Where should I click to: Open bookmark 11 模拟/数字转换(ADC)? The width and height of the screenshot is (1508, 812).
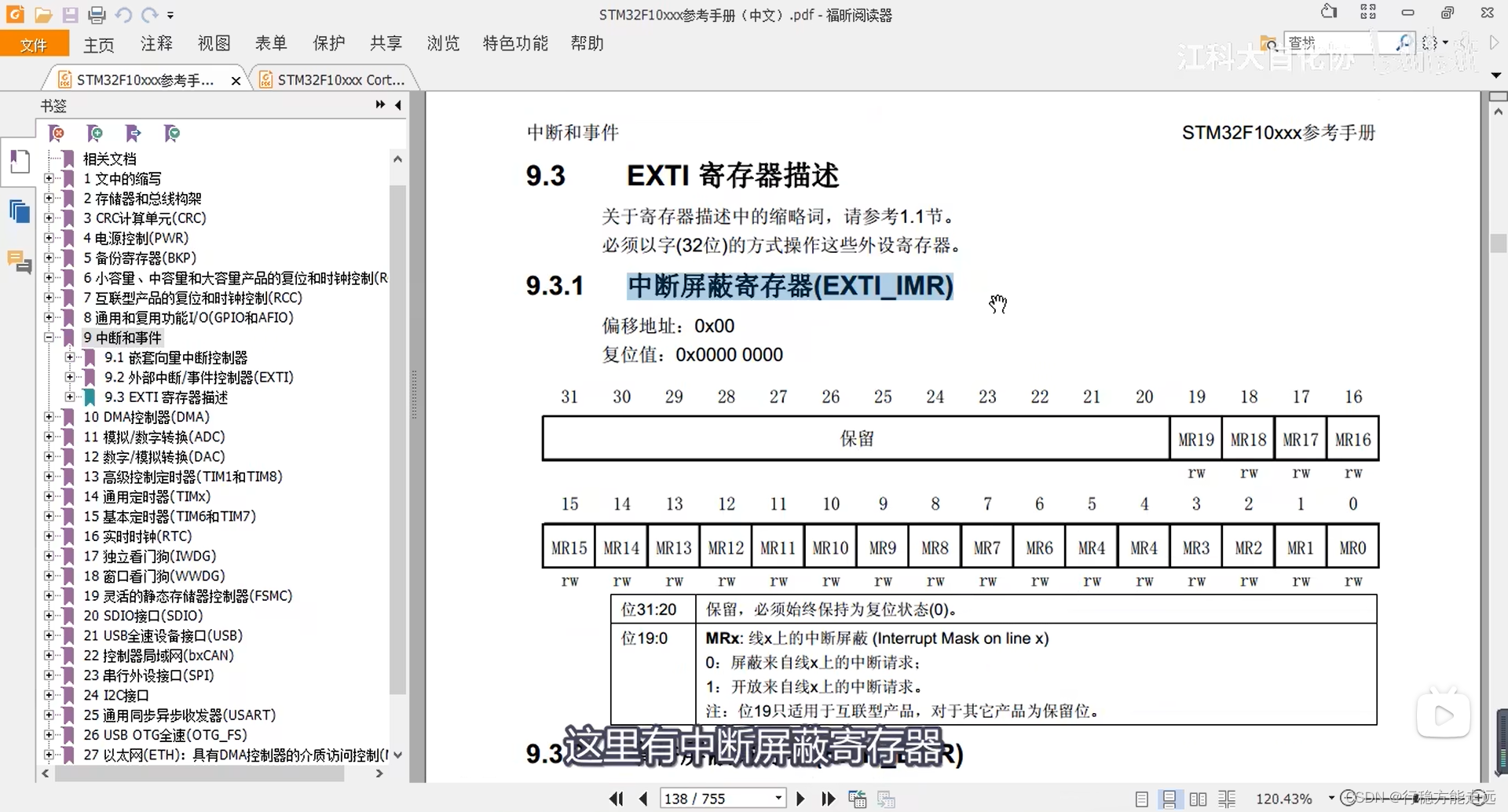pos(154,437)
